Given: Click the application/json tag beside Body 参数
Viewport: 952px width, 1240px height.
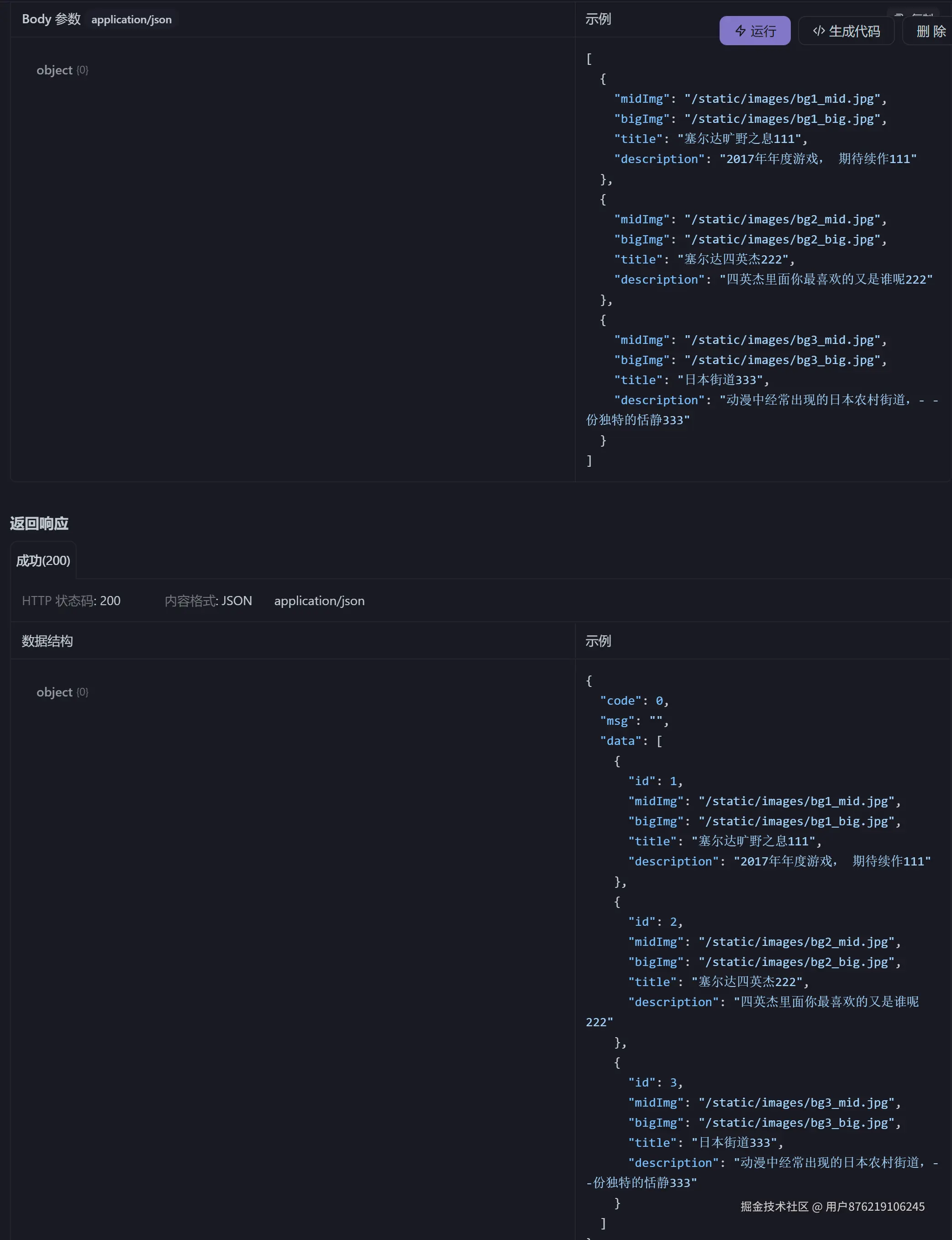Looking at the screenshot, I should click(x=131, y=19).
